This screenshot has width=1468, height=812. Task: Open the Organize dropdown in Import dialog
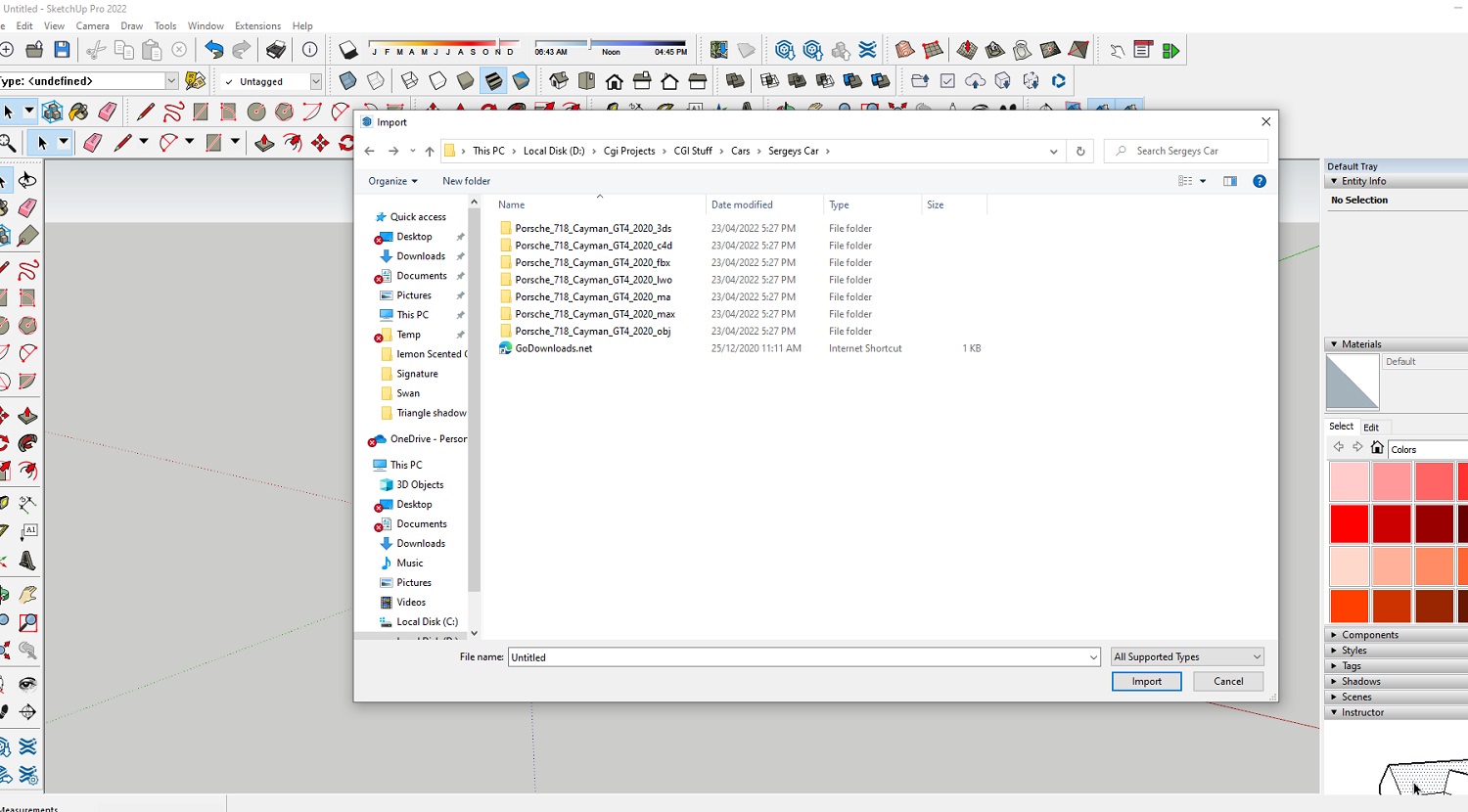coord(392,181)
